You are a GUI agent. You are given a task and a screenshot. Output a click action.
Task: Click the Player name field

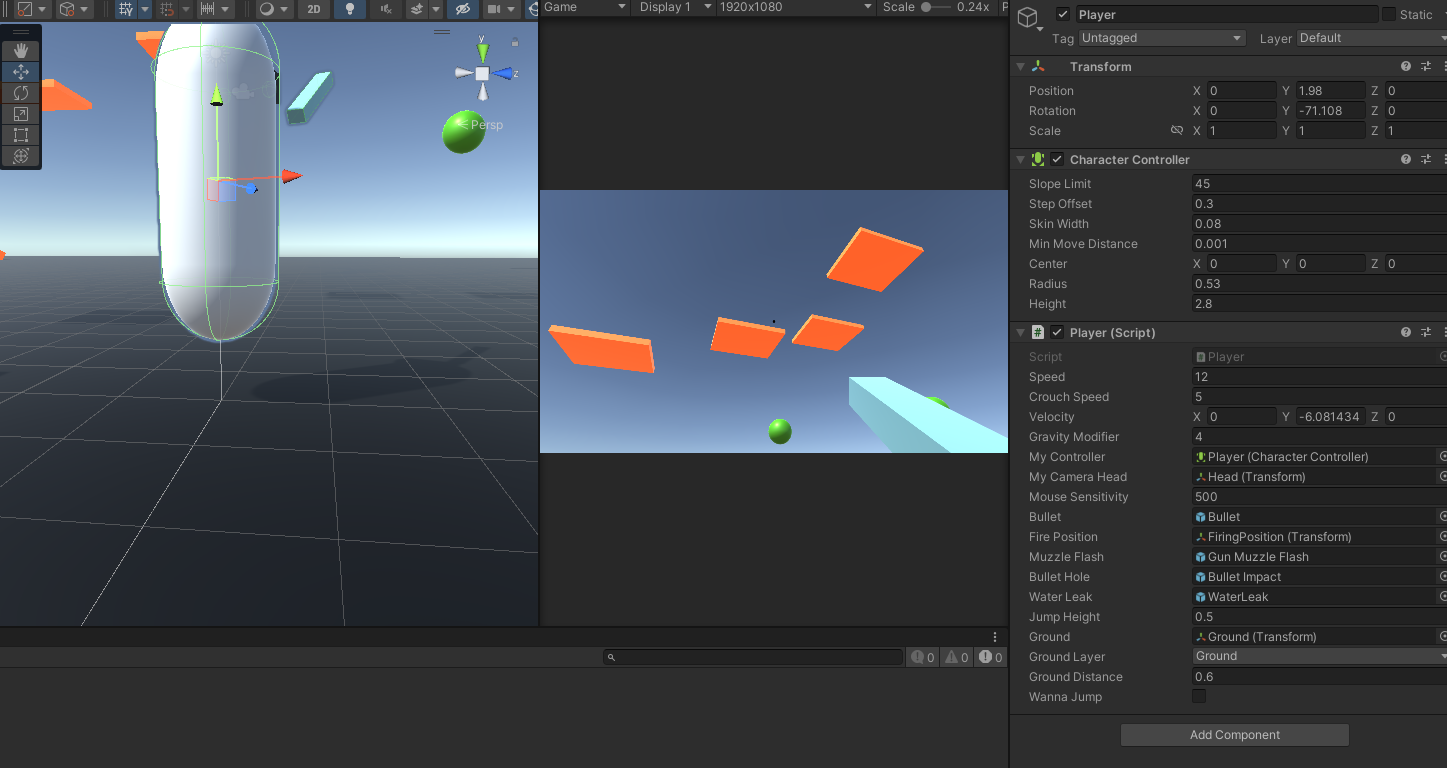(x=1225, y=15)
